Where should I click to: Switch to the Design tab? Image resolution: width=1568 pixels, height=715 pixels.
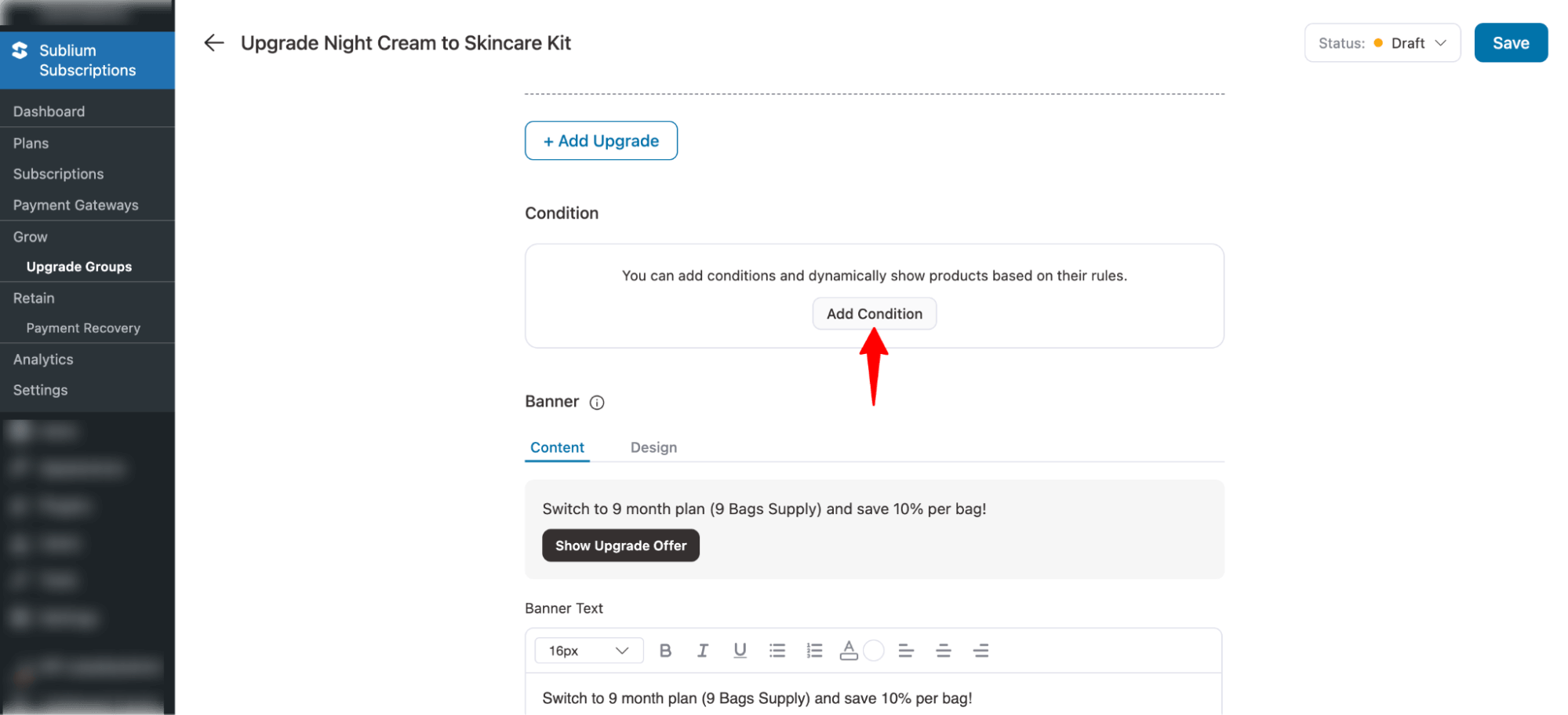(x=653, y=447)
